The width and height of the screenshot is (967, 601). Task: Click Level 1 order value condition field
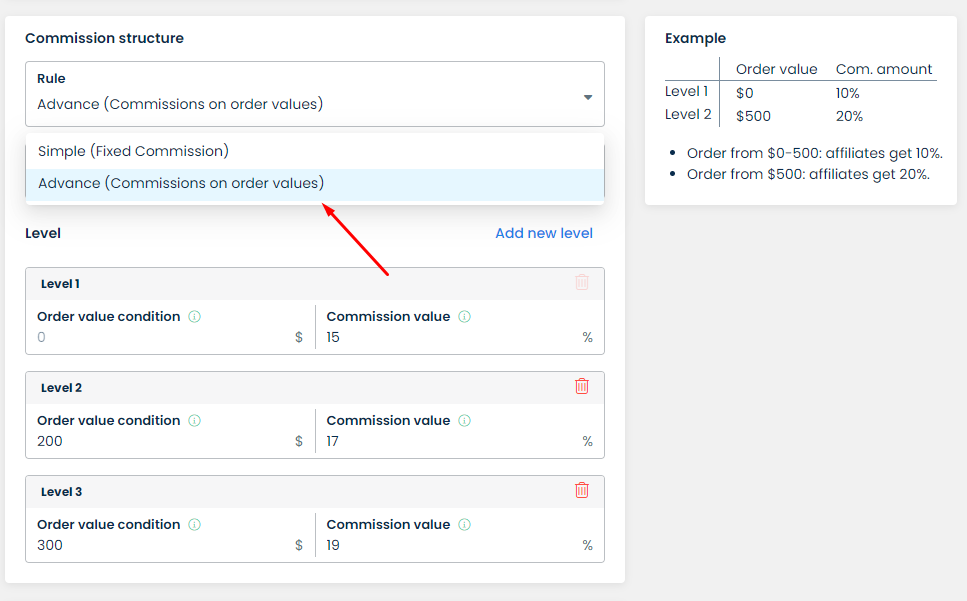tap(160, 338)
